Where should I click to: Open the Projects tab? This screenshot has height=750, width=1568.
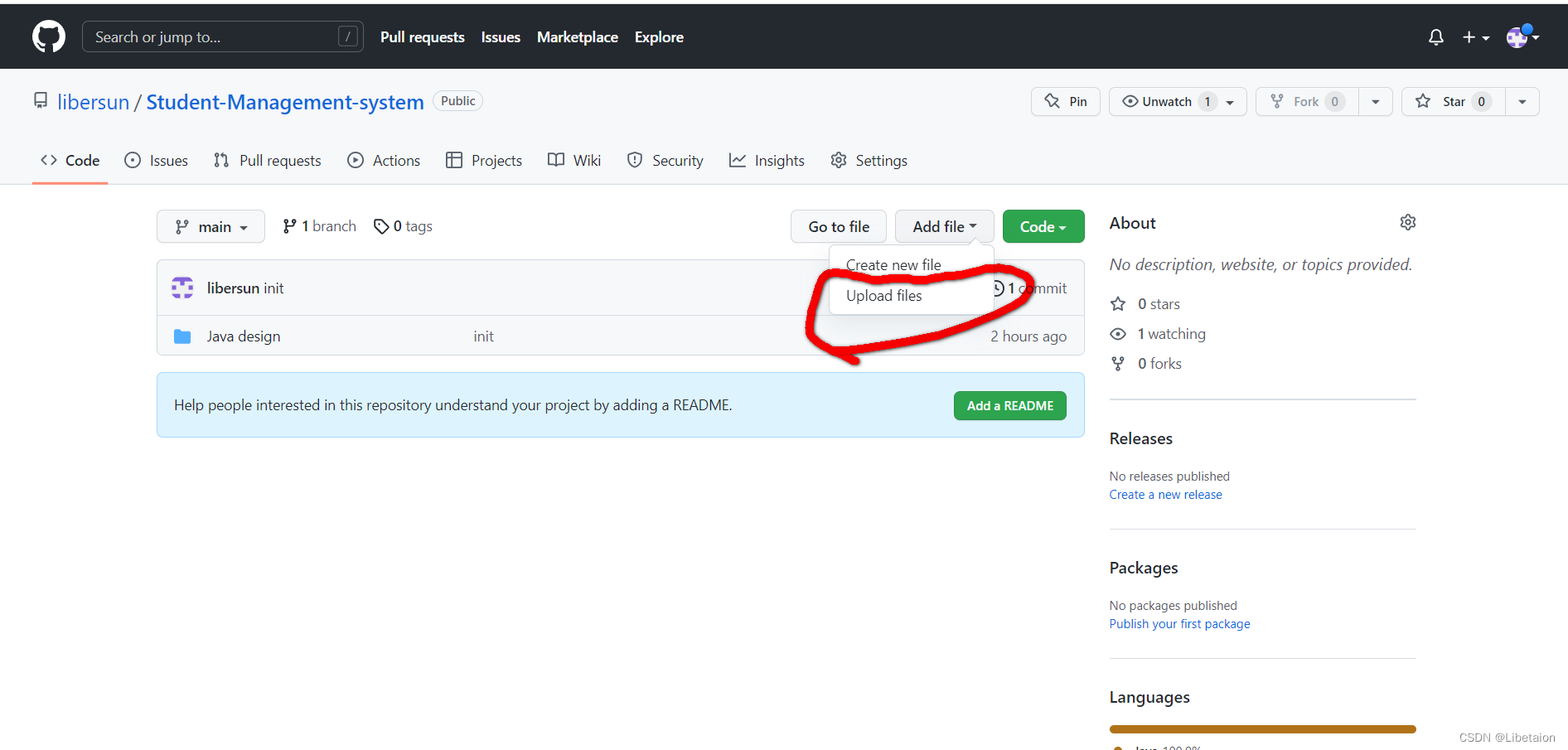(484, 160)
